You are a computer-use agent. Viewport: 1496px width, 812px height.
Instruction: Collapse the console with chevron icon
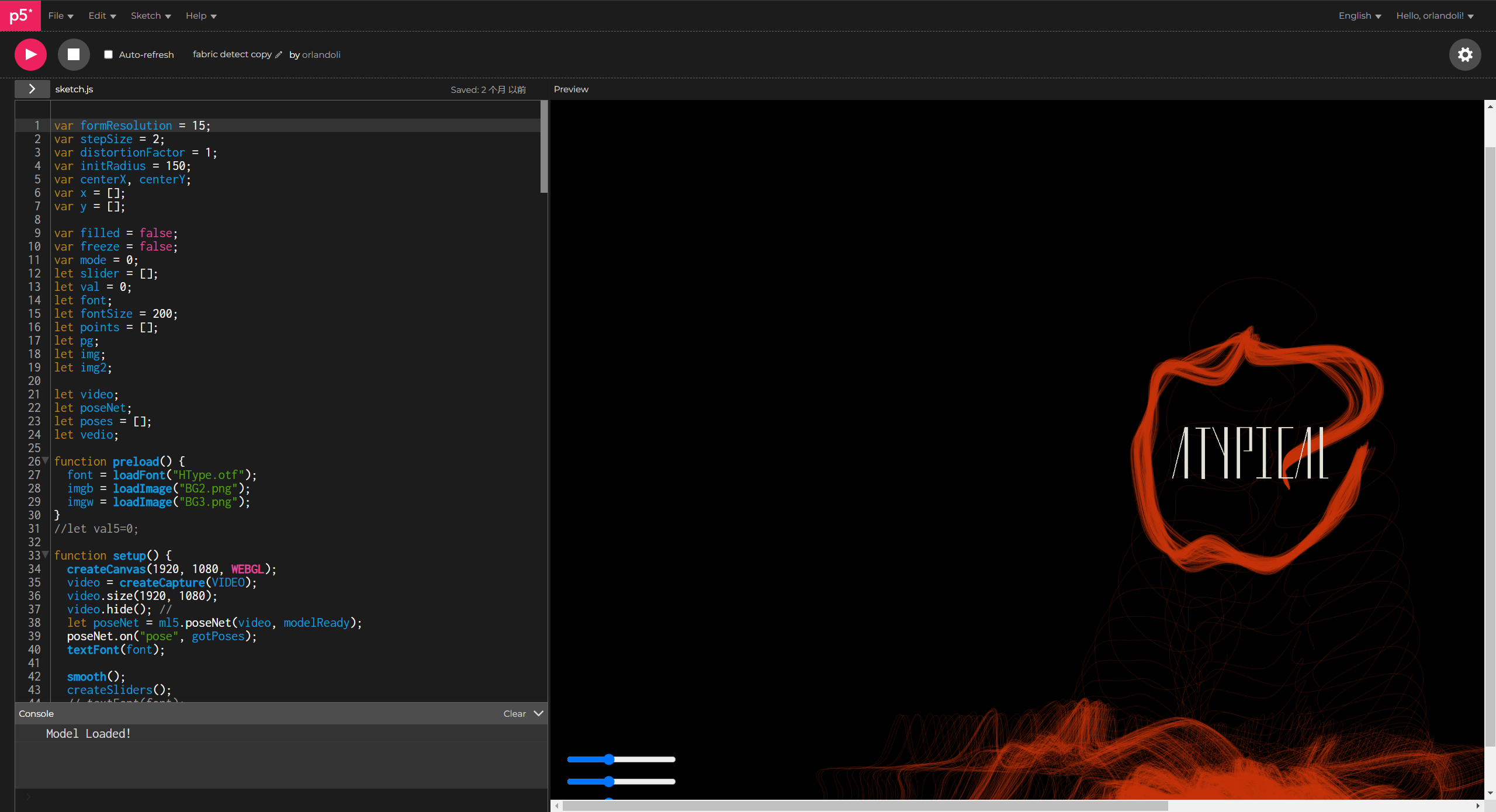tap(539, 713)
